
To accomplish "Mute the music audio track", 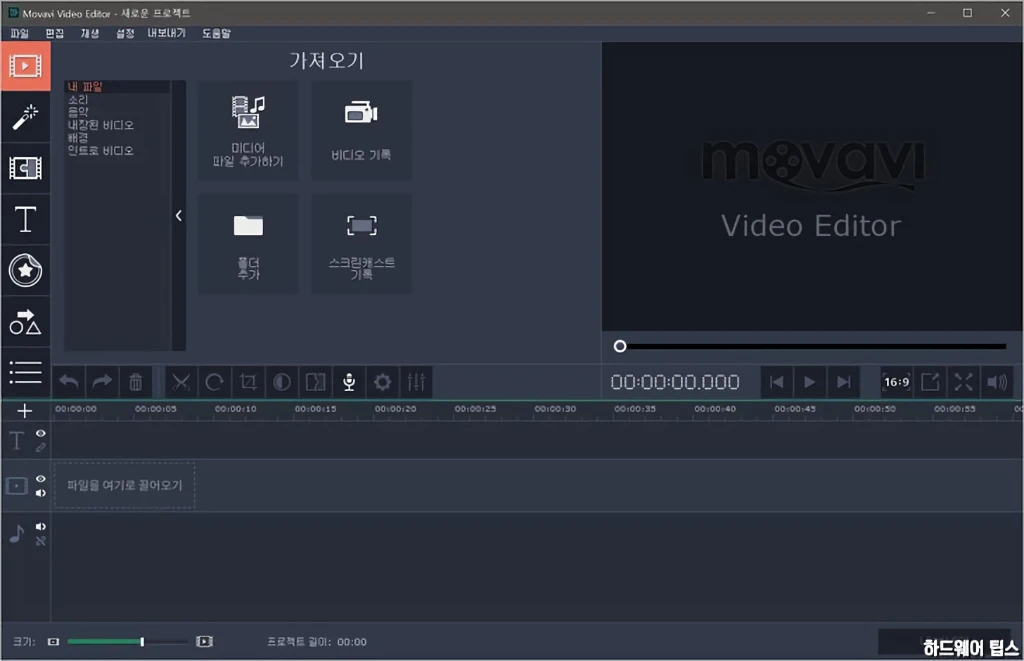I will tap(40, 526).
